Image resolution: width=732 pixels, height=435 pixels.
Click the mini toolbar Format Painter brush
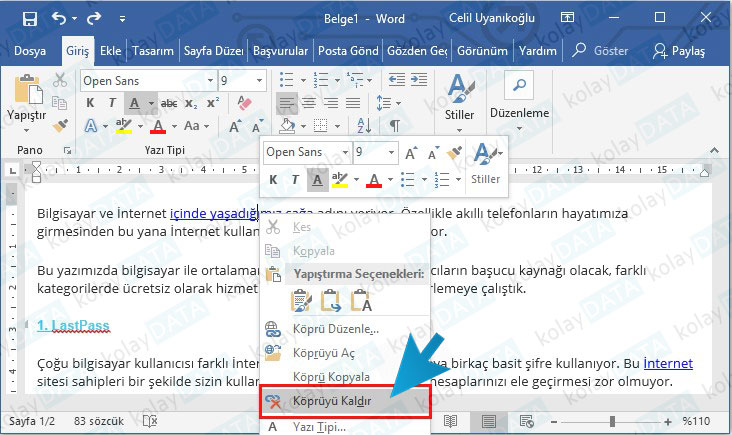pyautogui.click(x=454, y=153)
